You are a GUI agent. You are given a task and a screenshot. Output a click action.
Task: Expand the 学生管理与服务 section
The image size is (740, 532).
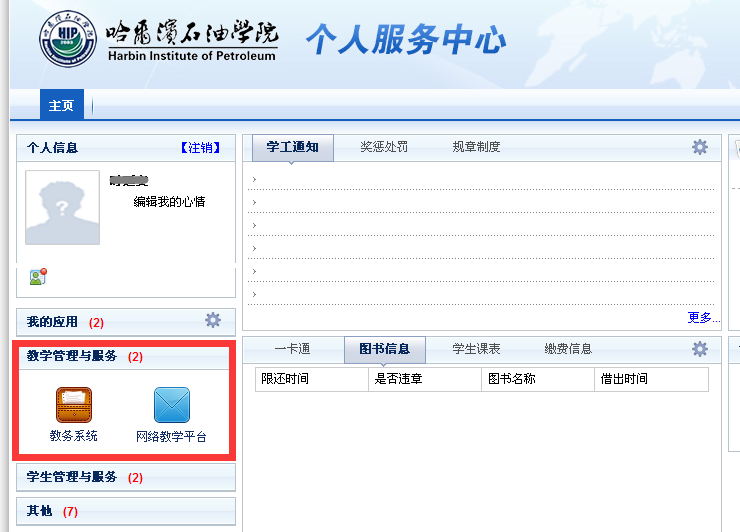(72, 477)
